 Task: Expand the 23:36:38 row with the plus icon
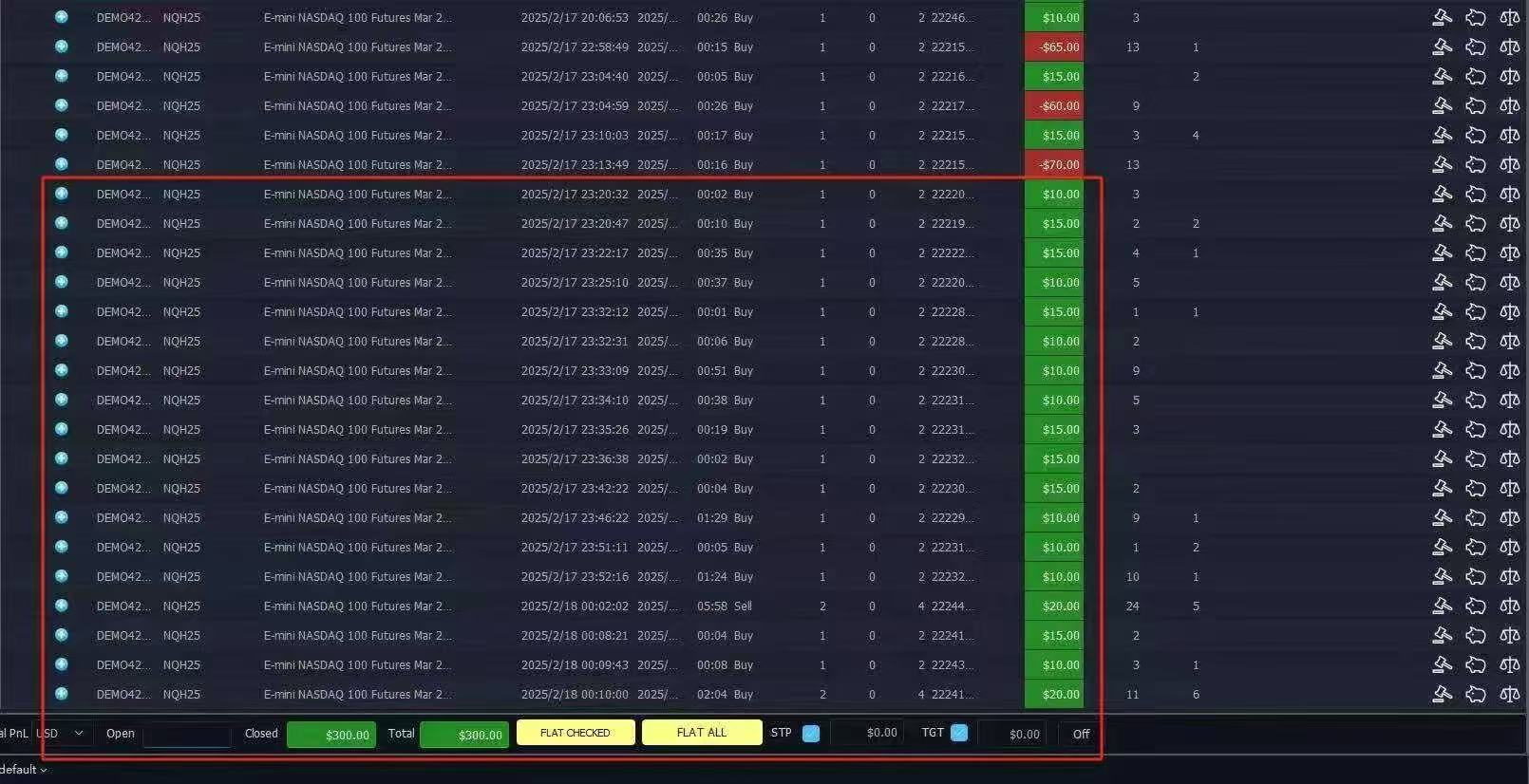point(62,458)
